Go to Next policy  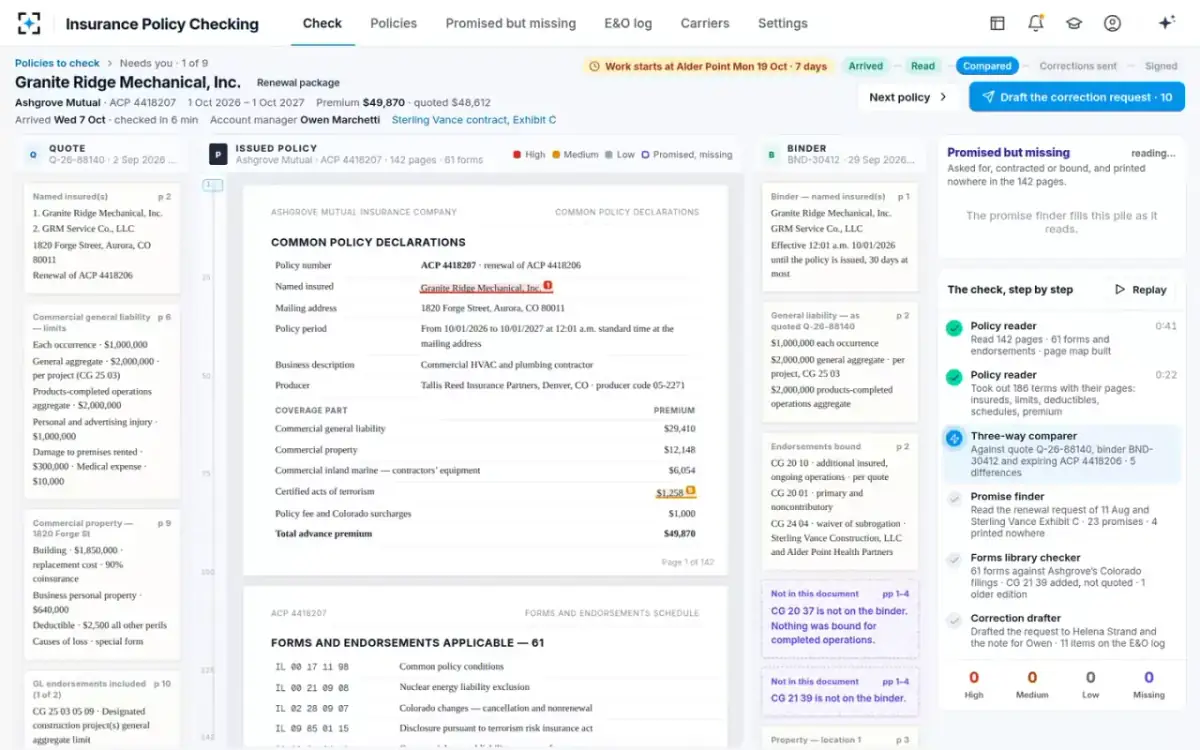908,97
